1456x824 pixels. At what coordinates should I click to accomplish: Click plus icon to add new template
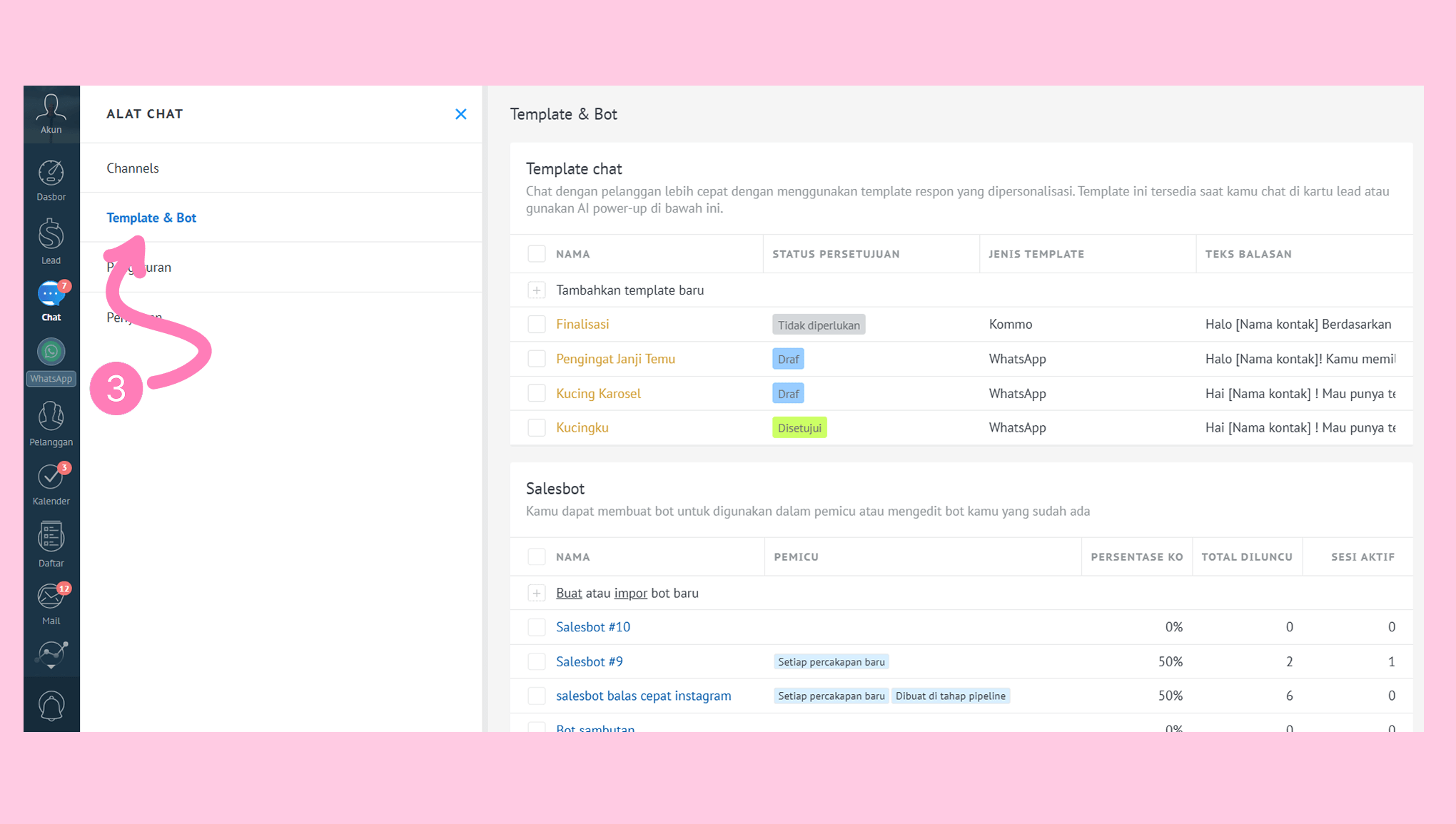(x=536, y=290)
